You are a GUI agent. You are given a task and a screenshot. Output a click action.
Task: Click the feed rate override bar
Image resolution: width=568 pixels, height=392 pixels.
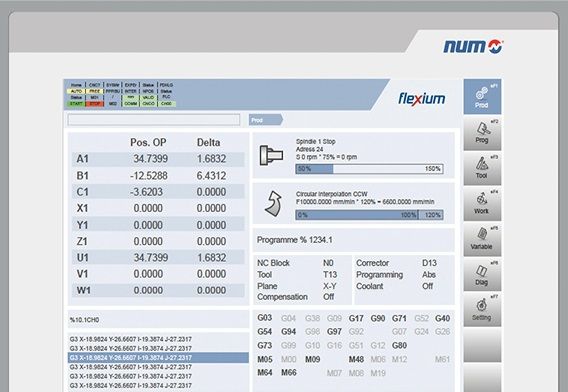[x=369, y=215]
